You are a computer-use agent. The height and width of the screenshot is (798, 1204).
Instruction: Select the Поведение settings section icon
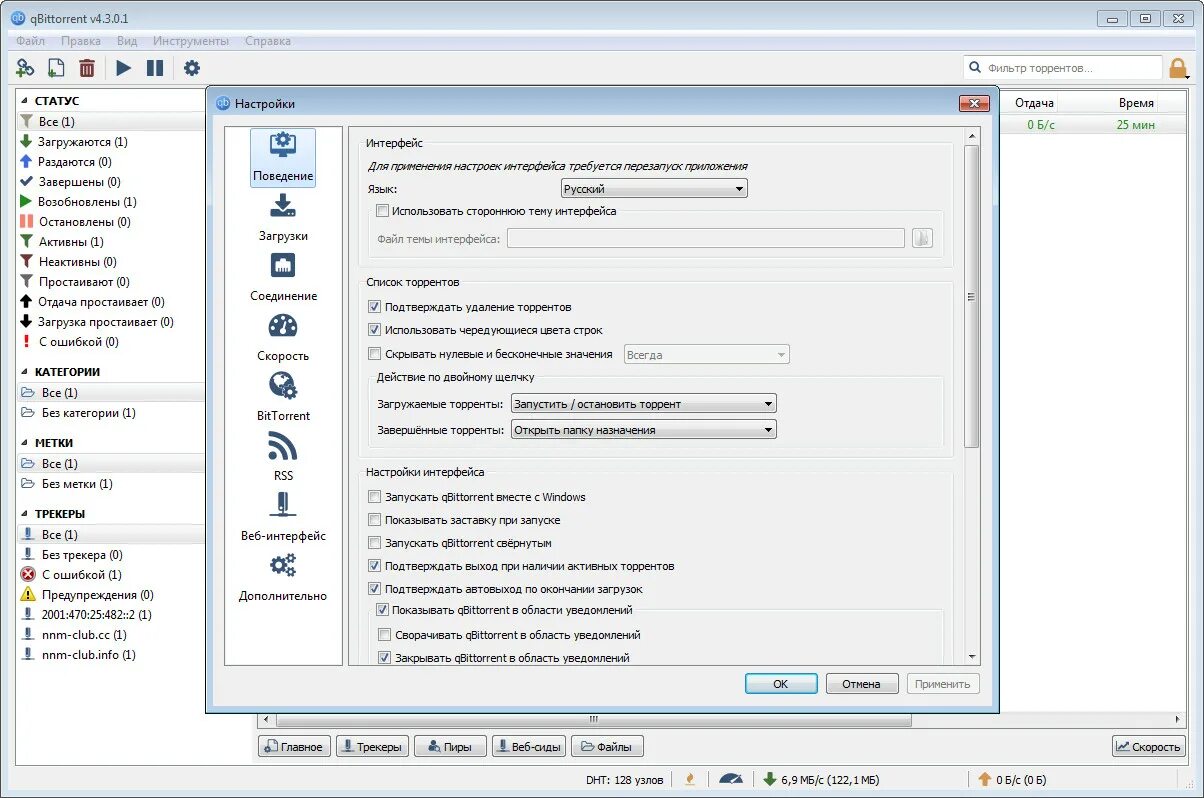click(x=283, y=156)
